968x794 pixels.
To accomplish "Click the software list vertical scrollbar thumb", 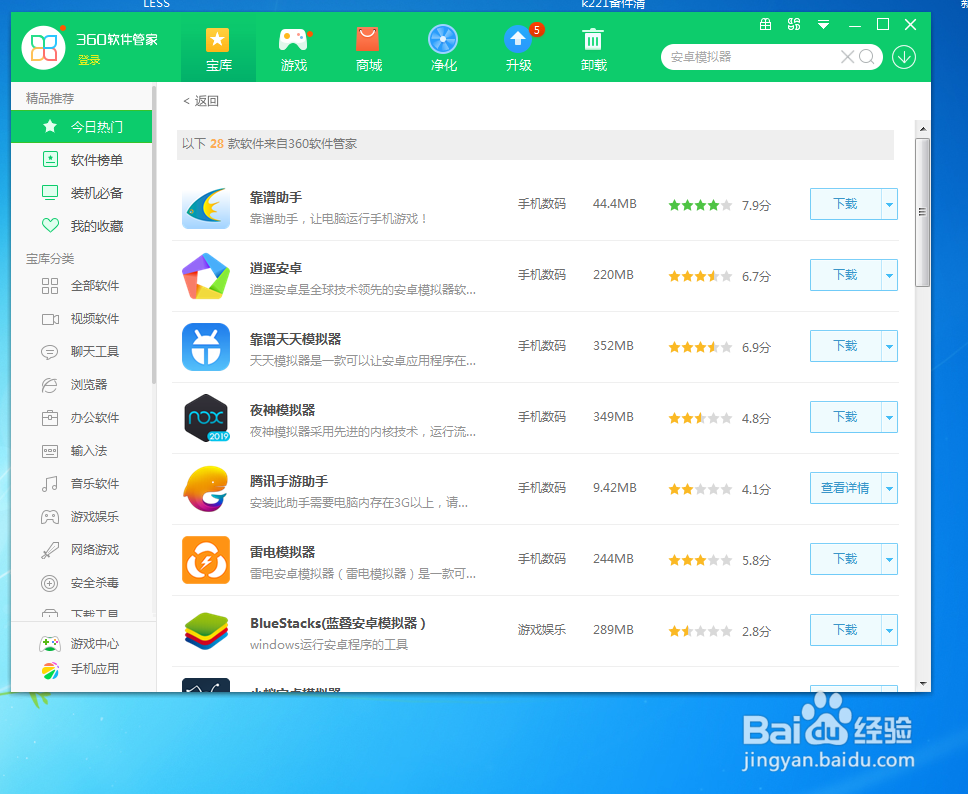I will (922, 212).
